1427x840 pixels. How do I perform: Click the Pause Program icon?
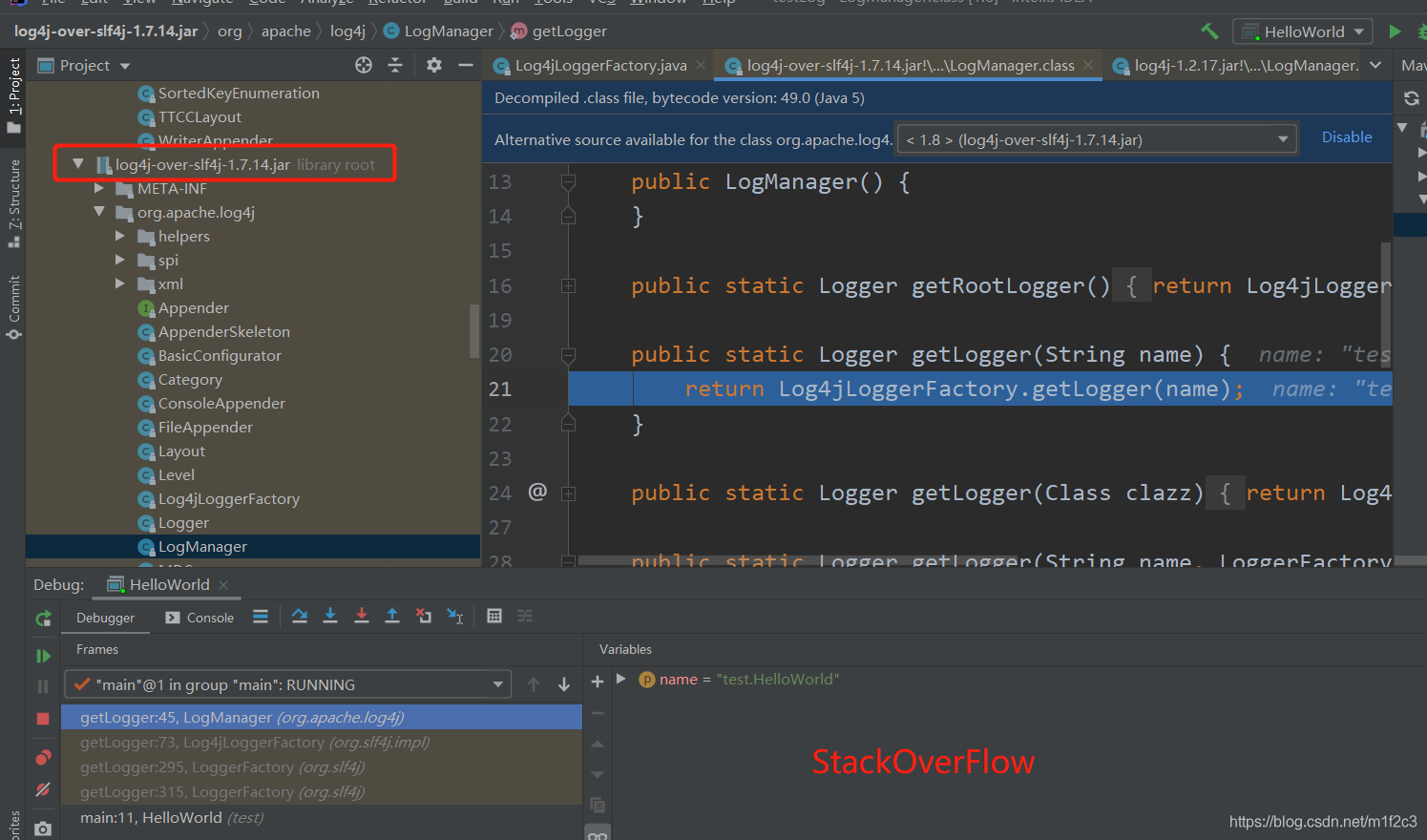point(43,686)
